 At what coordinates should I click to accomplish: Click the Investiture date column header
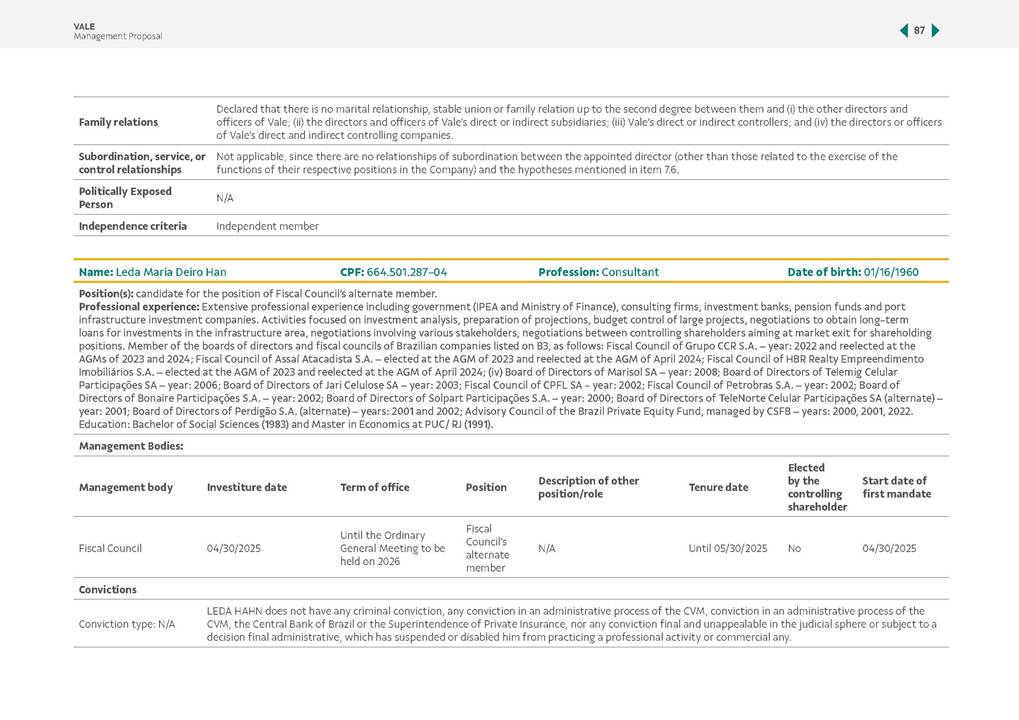tap(246, 488)
